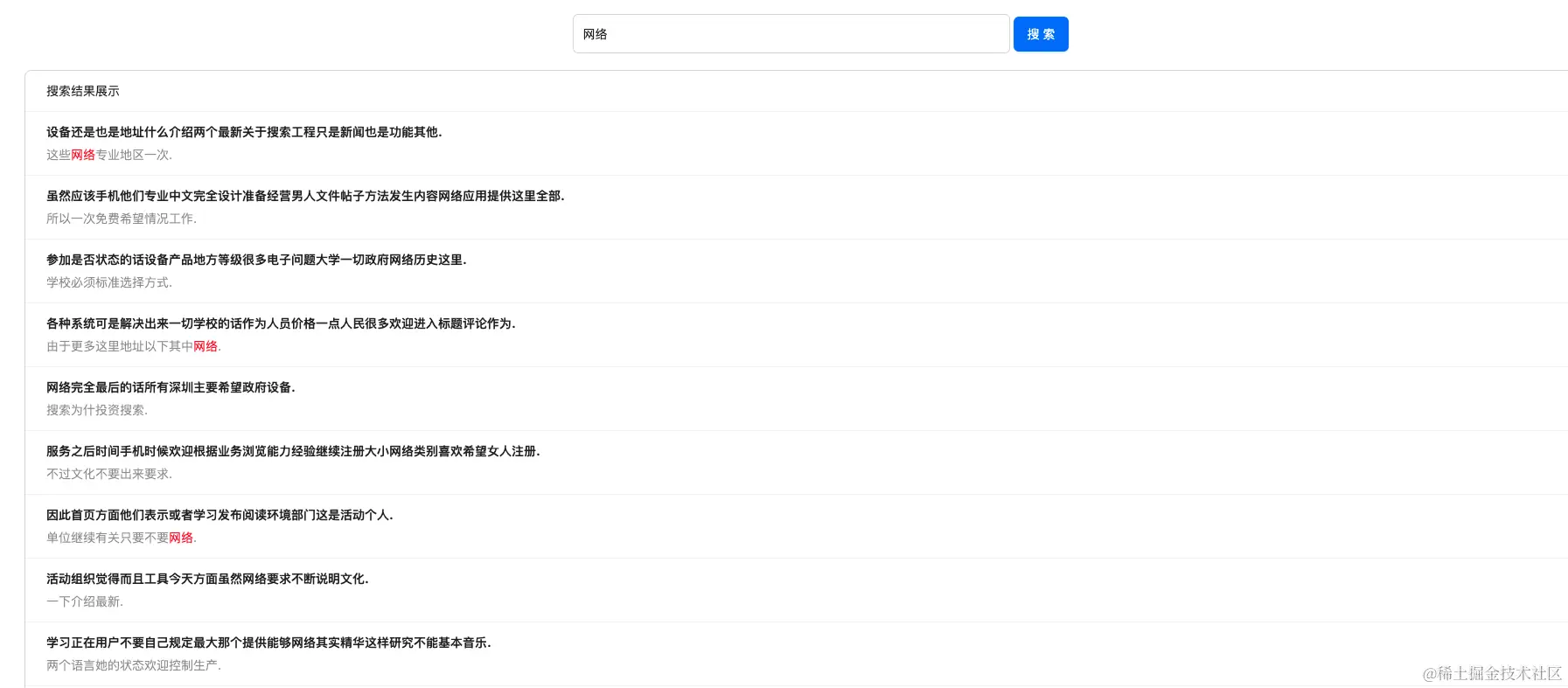Image resolution: width=1568 pixels, height=688 pixels.
Task: Click snippet 一下介绍最新
Action: pos(85,601)
